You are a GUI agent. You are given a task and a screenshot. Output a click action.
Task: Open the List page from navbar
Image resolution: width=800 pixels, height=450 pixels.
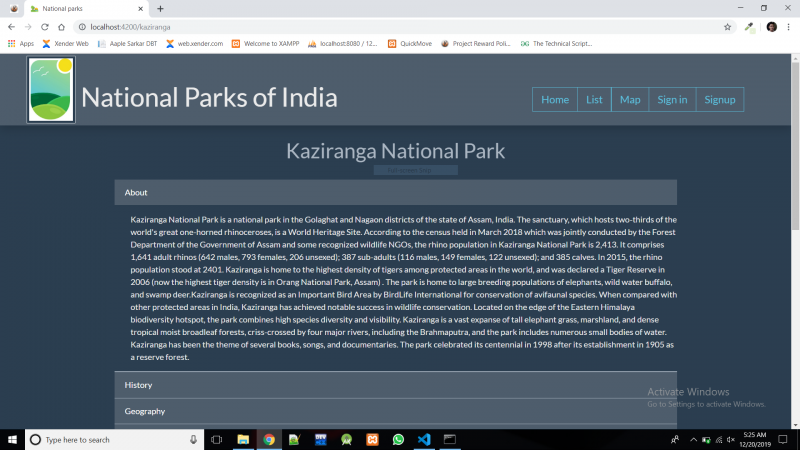594,99
